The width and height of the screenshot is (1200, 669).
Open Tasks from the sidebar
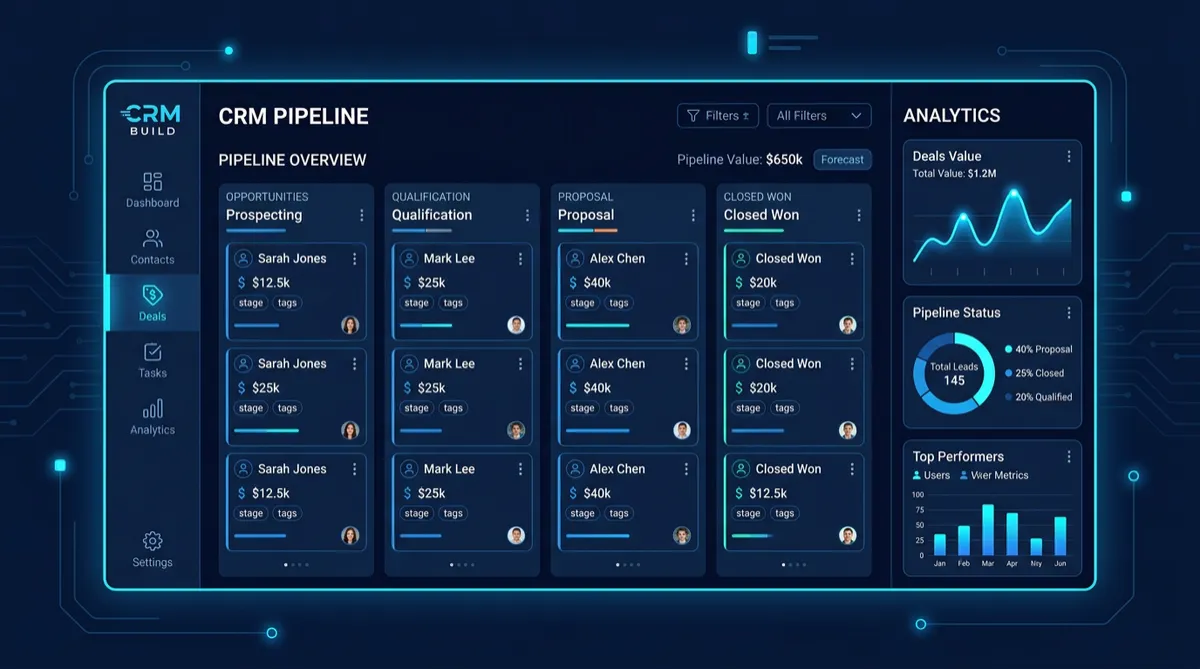[152, 360]
